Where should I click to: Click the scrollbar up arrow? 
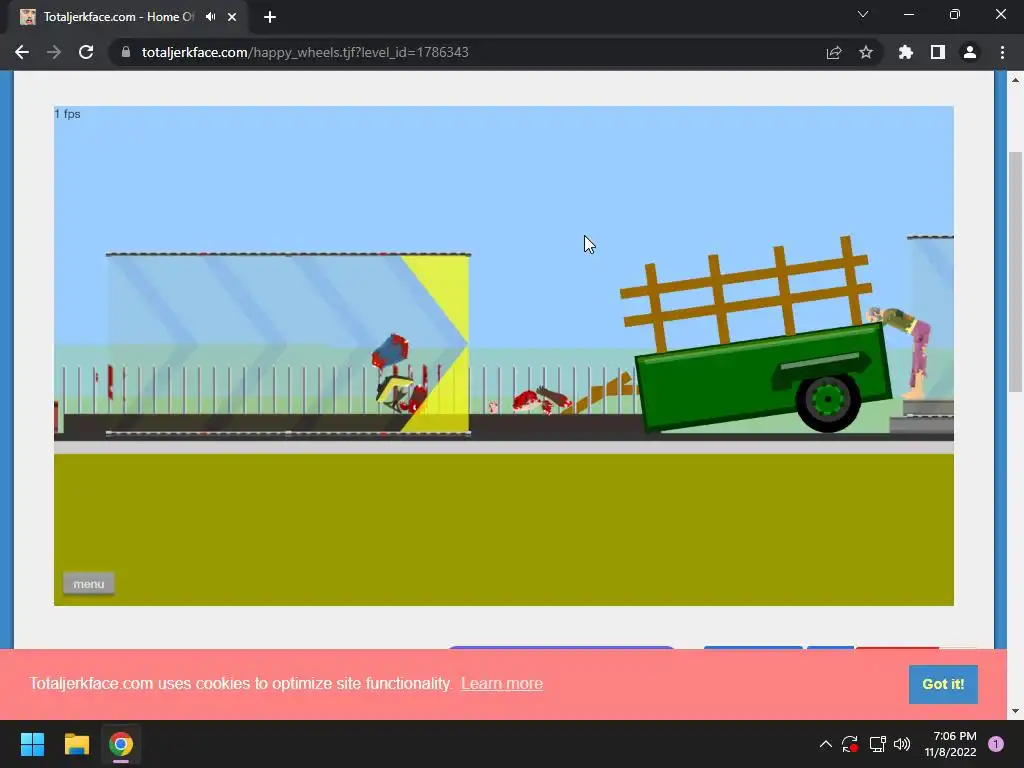click(1015, 80)
